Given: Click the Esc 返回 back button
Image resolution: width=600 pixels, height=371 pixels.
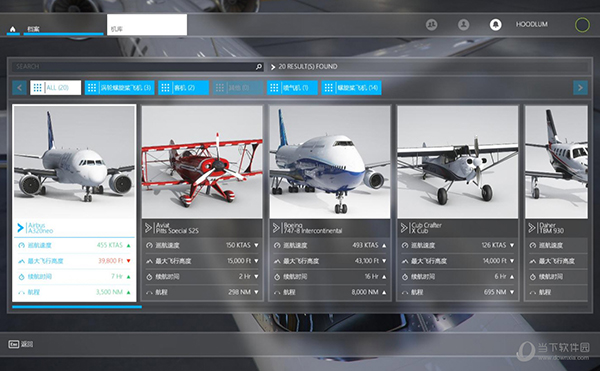Looking at the screenshot, I should 21,344.
